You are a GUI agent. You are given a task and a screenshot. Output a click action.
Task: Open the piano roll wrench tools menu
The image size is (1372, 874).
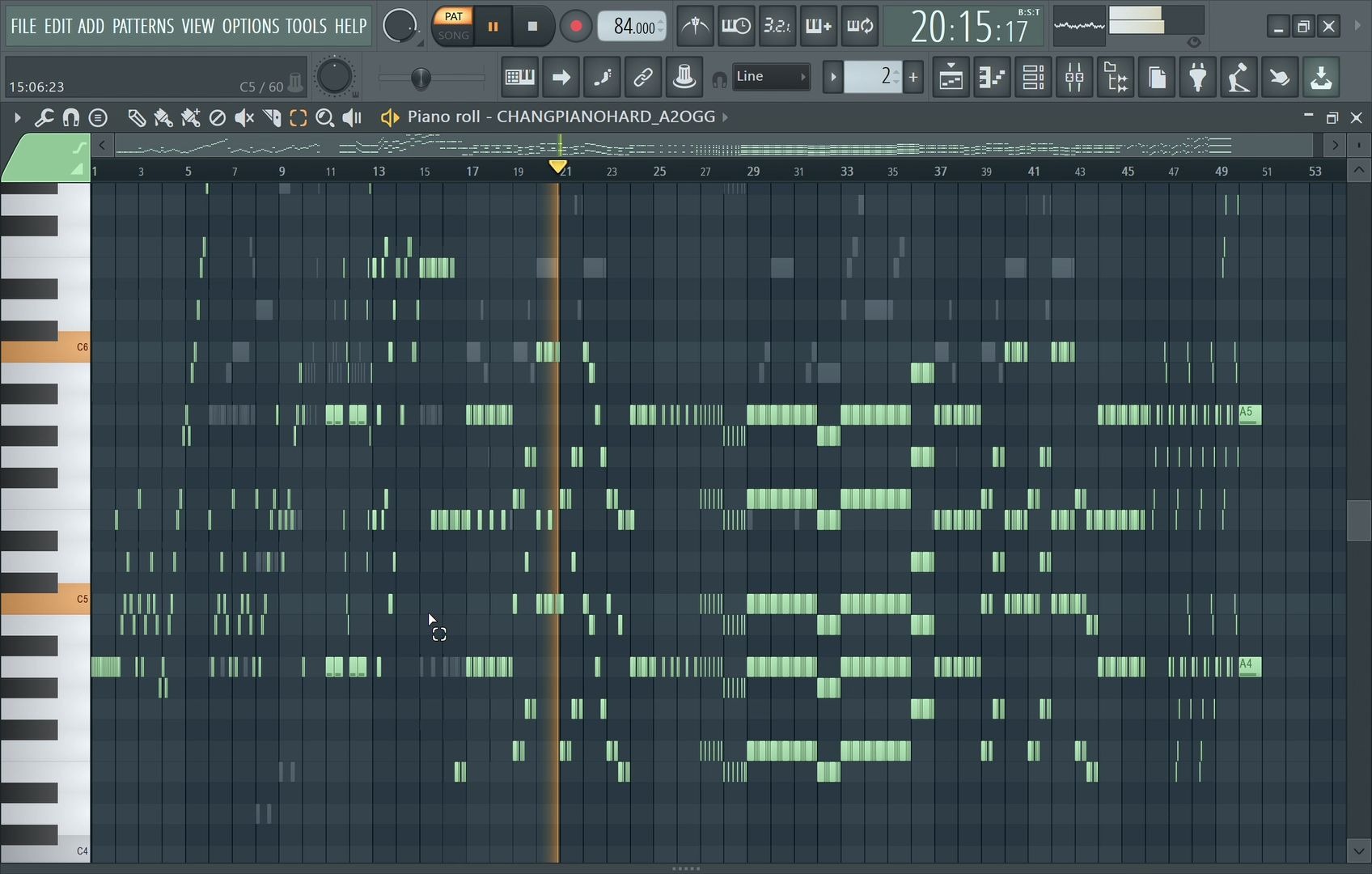click(44, 118)
